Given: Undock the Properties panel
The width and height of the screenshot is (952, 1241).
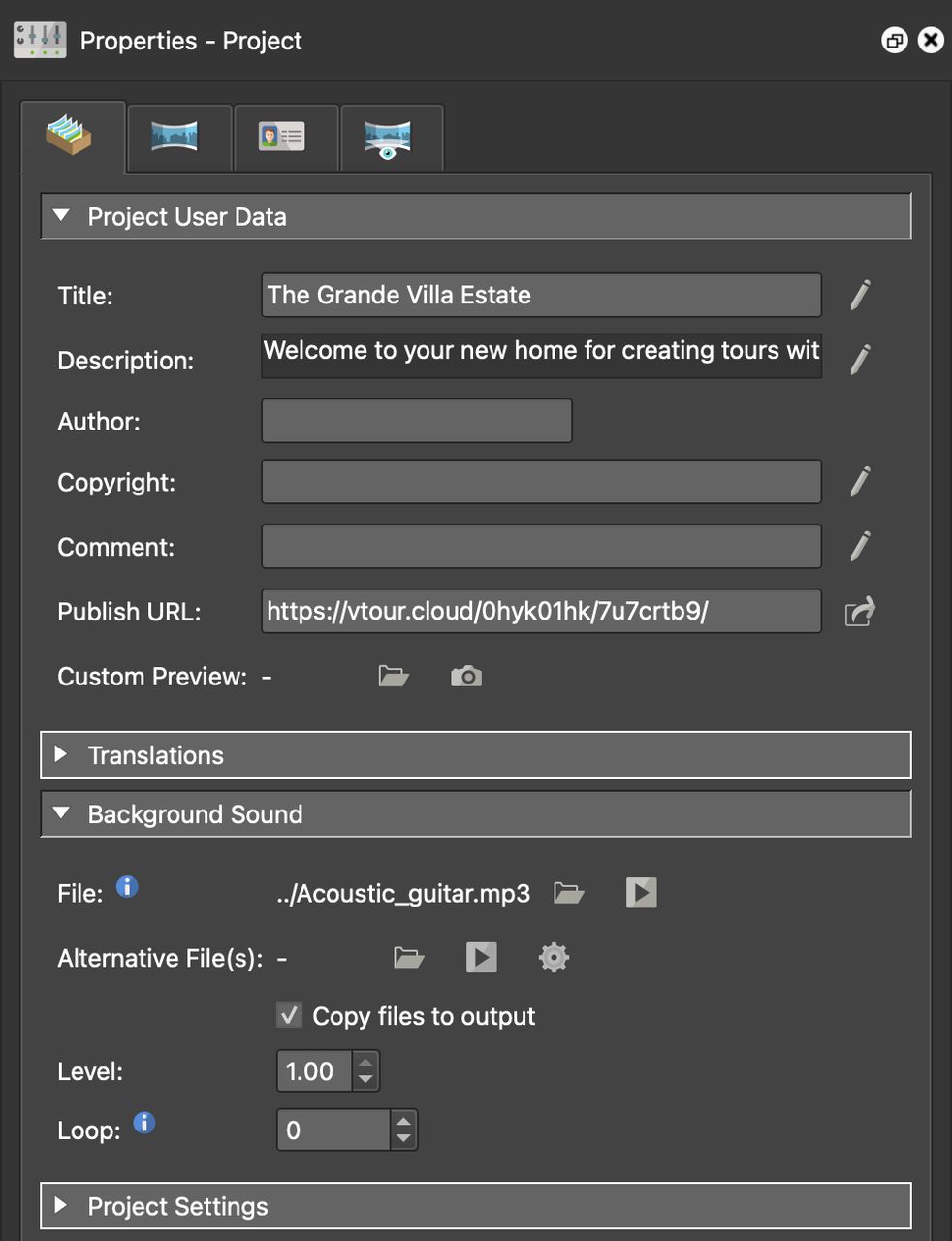Looking at the screenshot, I should pyautogui.click(x=894, y=40).
